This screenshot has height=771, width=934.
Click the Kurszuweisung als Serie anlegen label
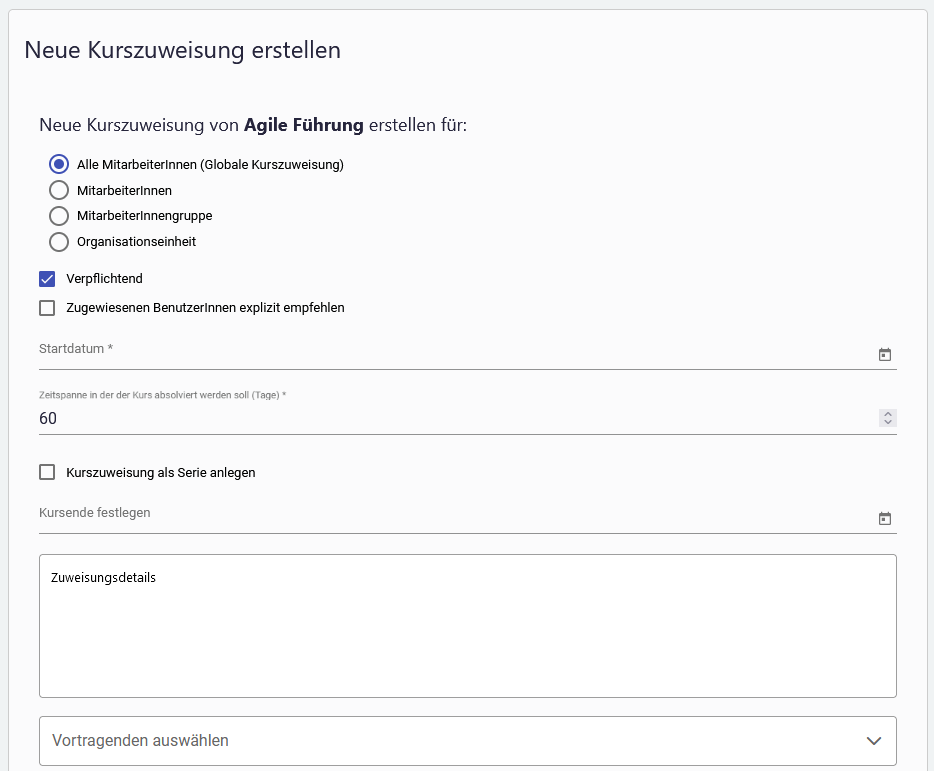point(160,473)
